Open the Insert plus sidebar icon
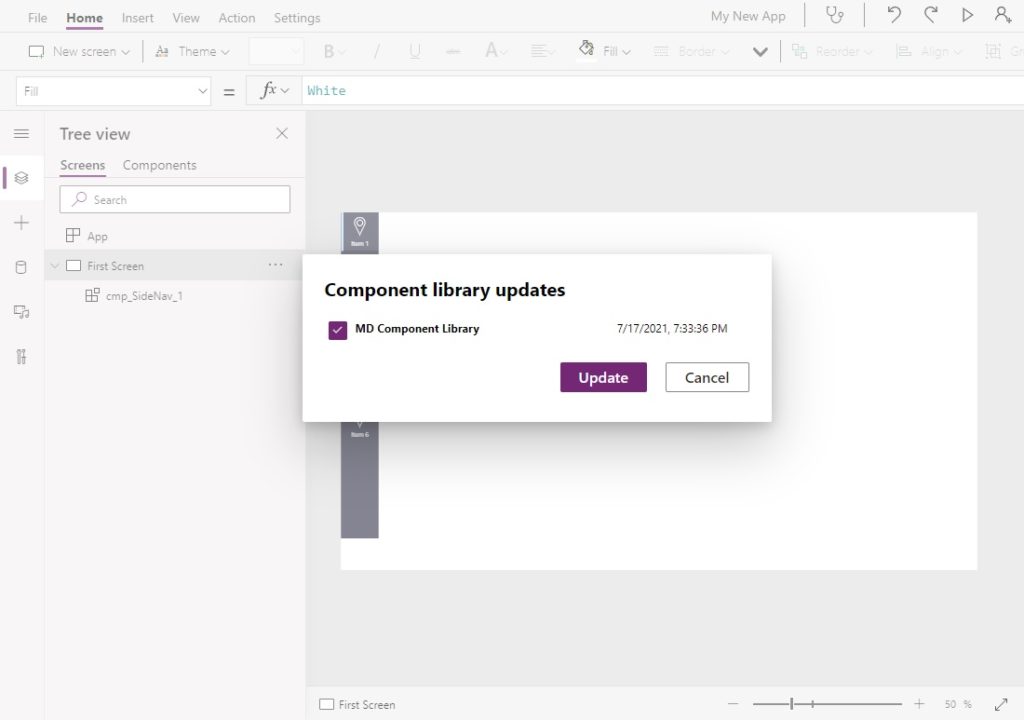1024x720 pixels. (x=21, y=223)
